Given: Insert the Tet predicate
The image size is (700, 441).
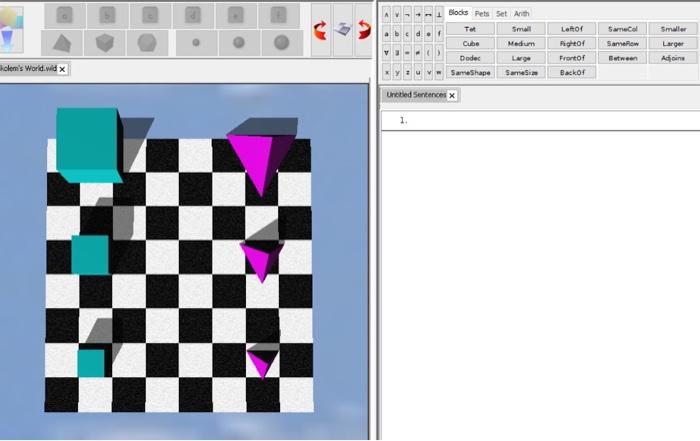Looking at the screenshot, I should coord(471,29).
